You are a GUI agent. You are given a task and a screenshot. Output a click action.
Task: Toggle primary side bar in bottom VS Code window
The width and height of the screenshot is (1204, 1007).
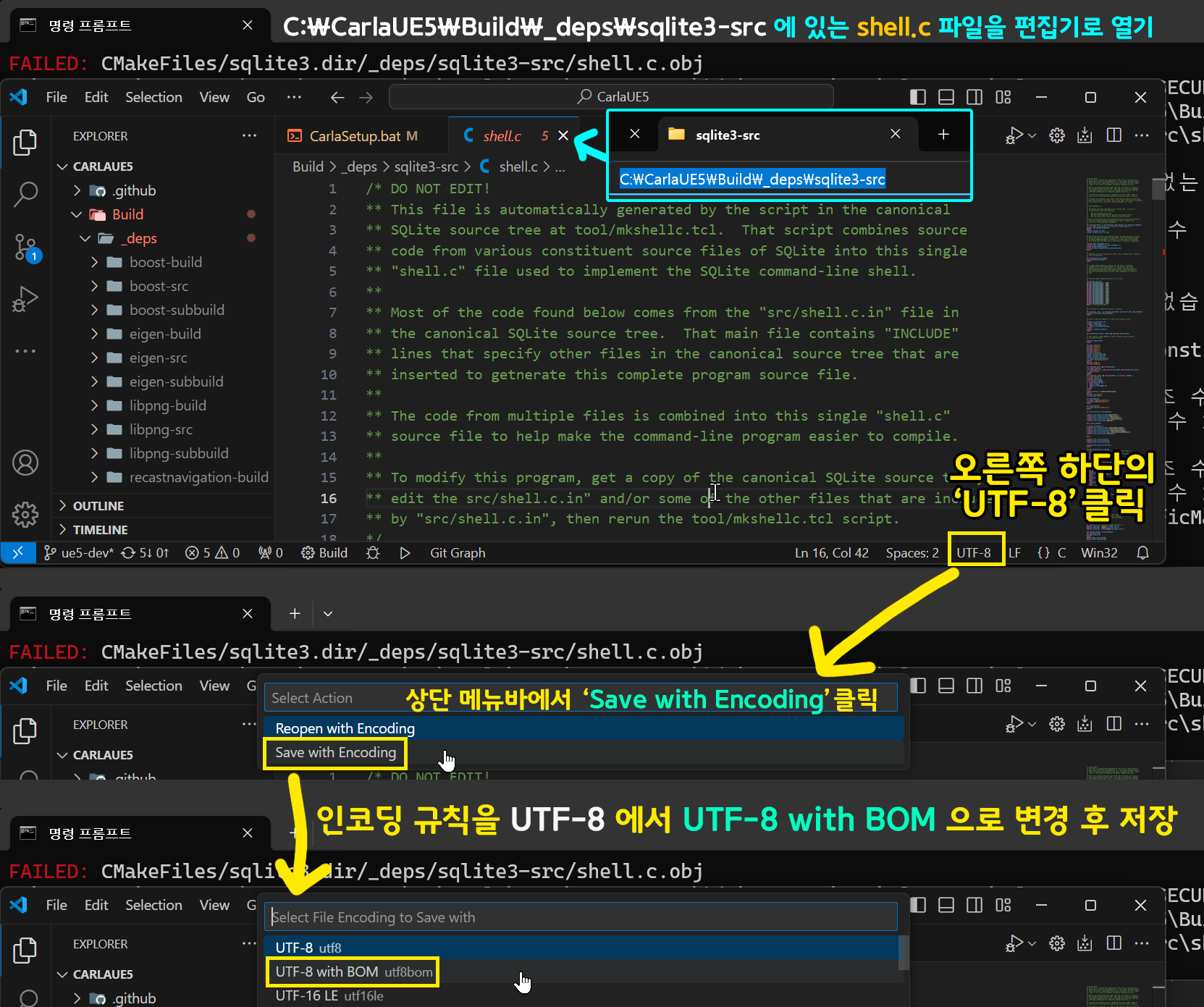pos(918,905)
